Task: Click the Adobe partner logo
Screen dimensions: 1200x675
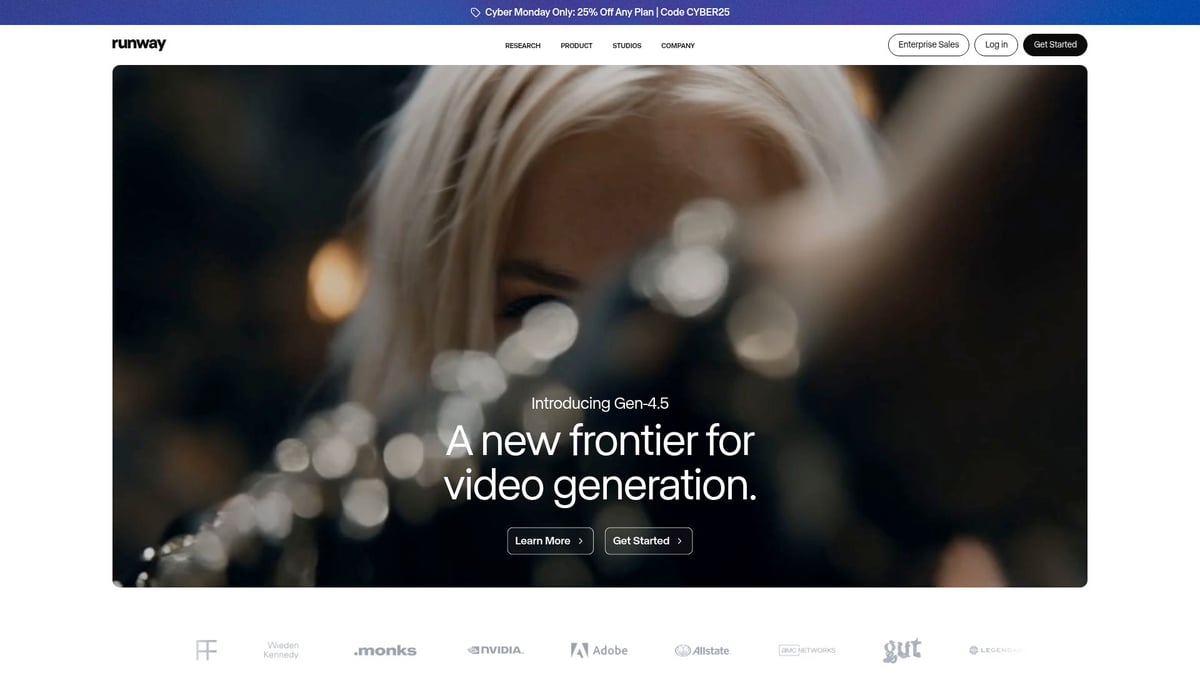Action: tap(599, 649)
